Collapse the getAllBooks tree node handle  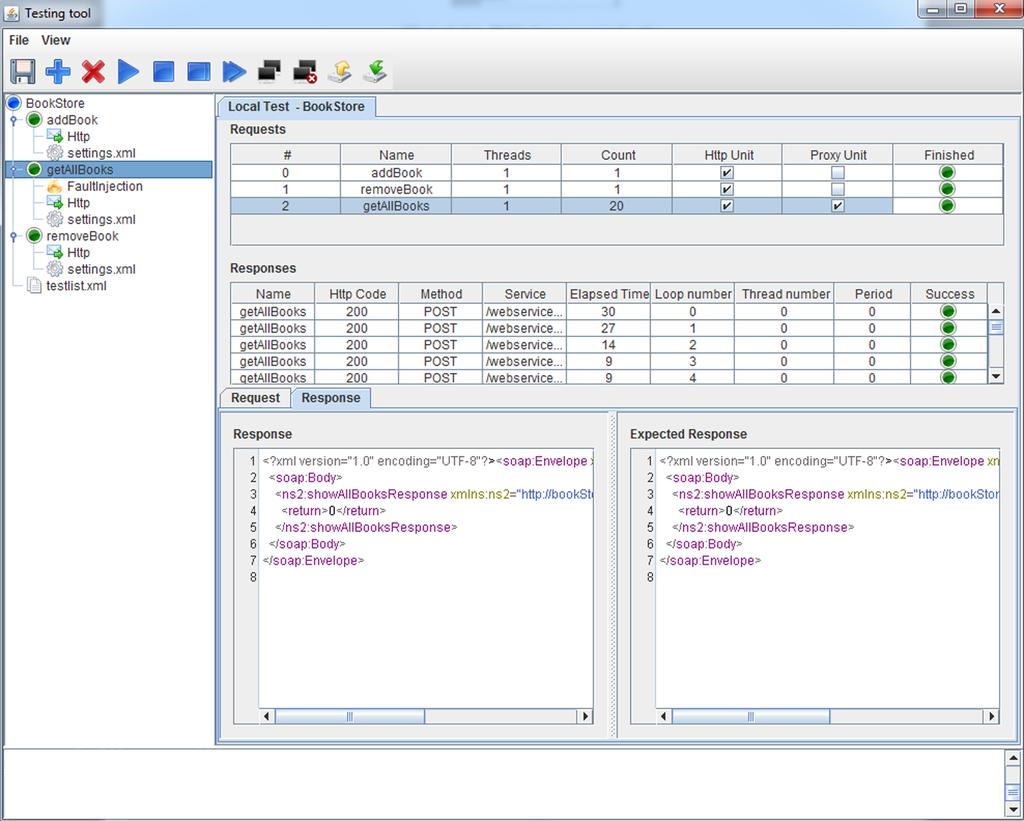point(14,170)
